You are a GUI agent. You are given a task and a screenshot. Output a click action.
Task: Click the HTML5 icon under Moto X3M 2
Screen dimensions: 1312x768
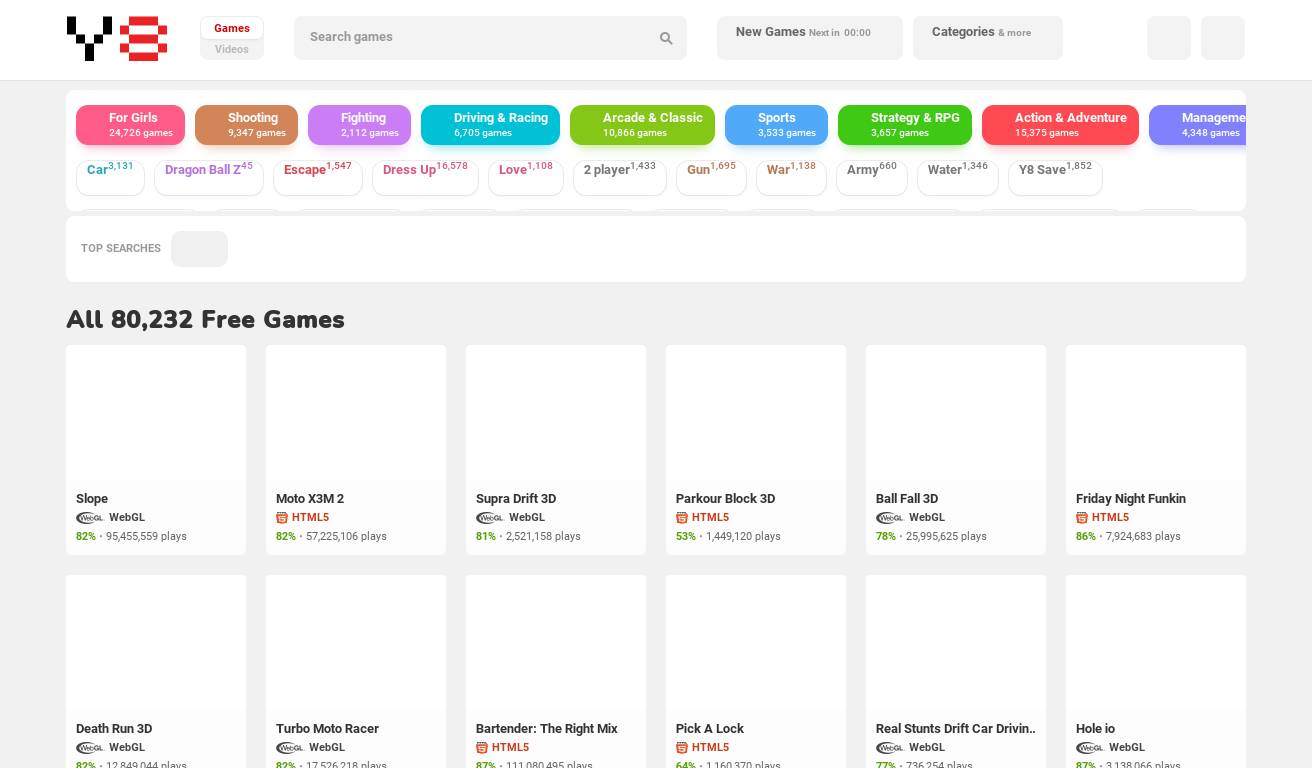pos(282,518)
